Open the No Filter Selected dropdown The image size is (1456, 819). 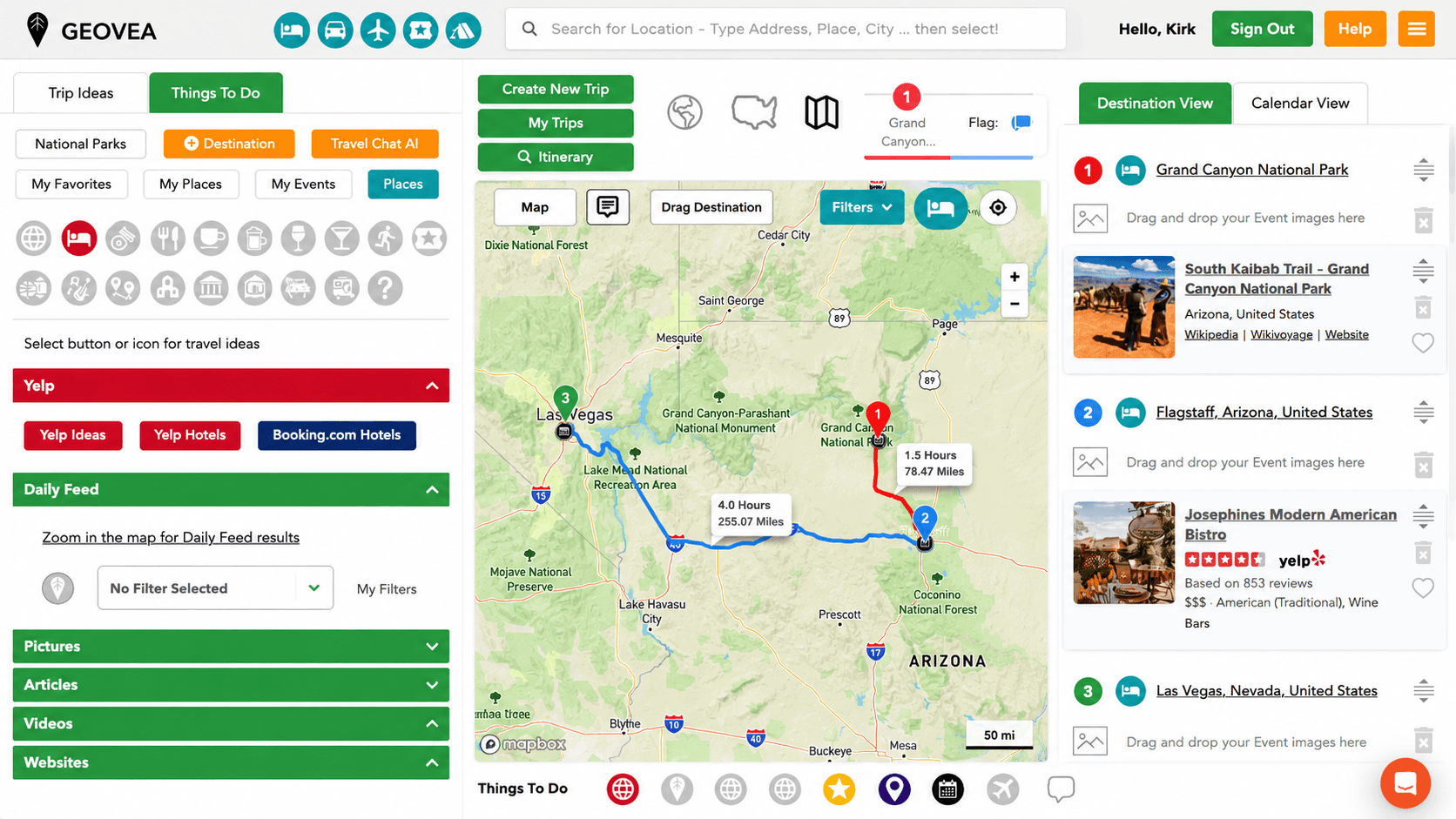click(x=215, y=588)
